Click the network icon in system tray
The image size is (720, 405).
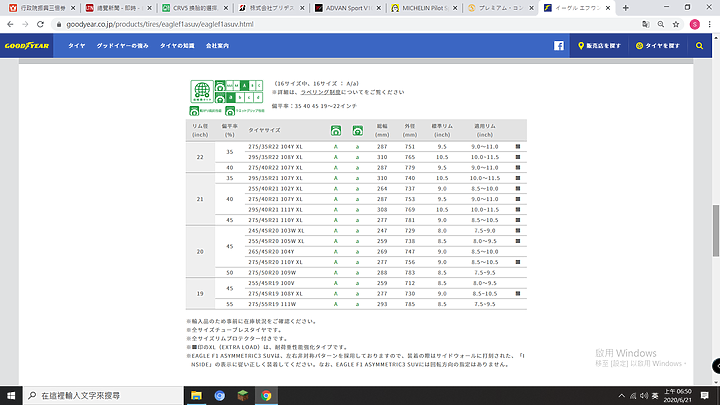click(x=633, y=395)
